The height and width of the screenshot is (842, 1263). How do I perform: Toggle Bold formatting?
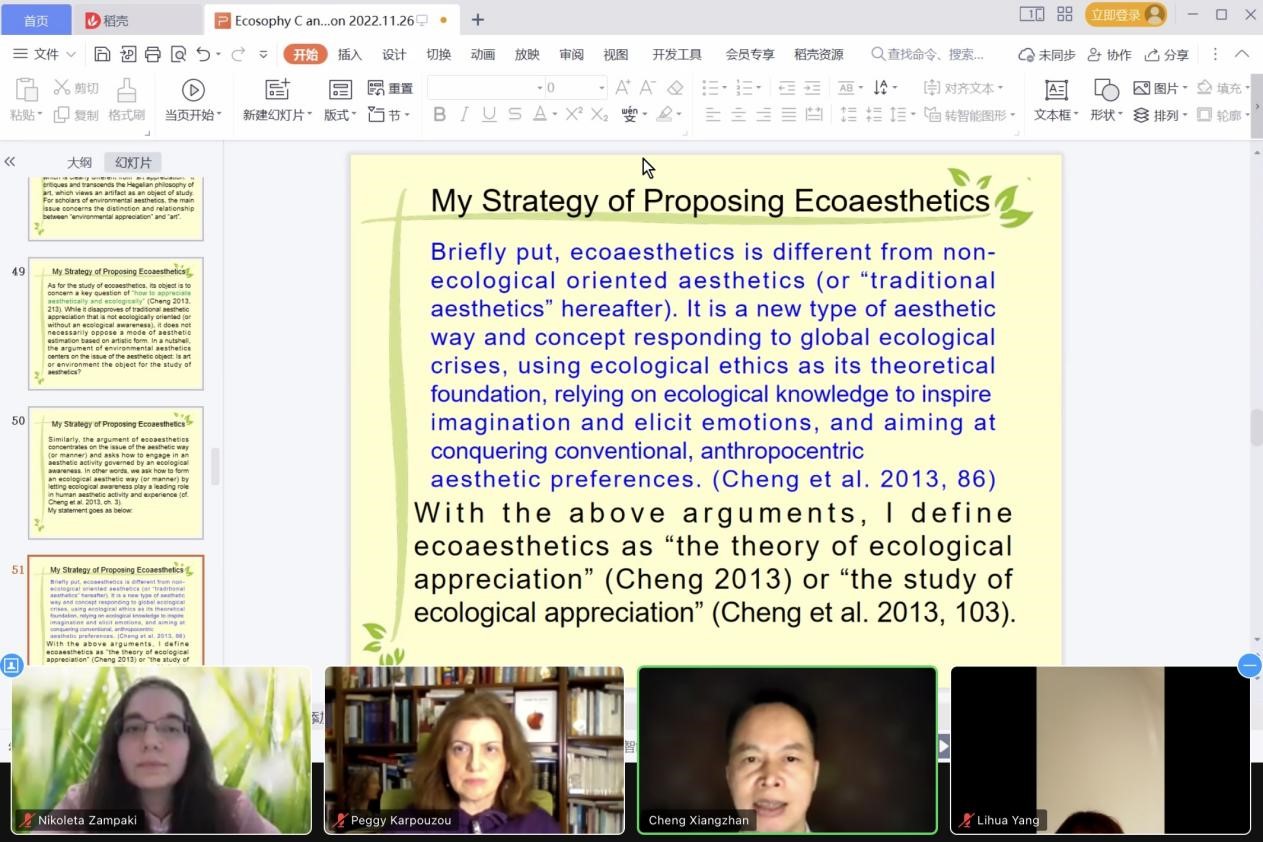coord(439,115)
